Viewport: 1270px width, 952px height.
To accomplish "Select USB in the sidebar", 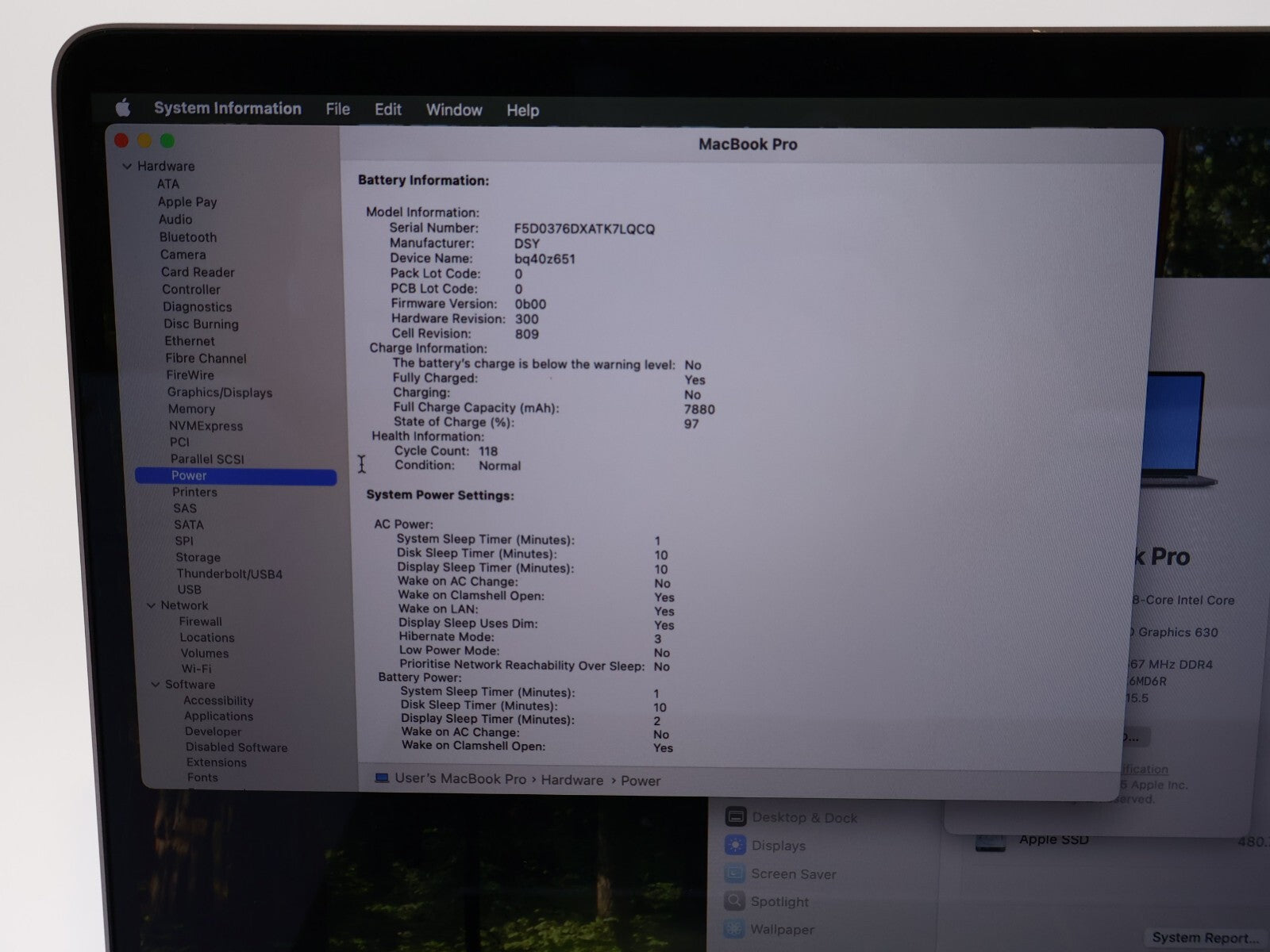I will click(189, 589).
